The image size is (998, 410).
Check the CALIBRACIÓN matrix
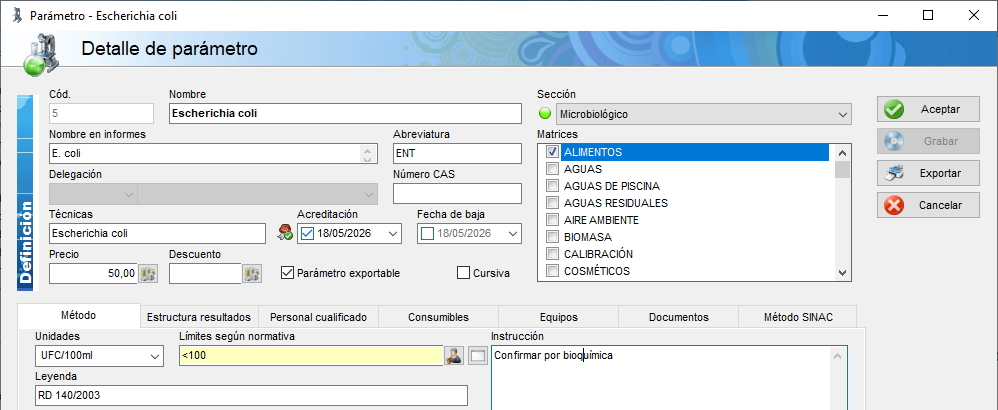click(x=552, y=254)
